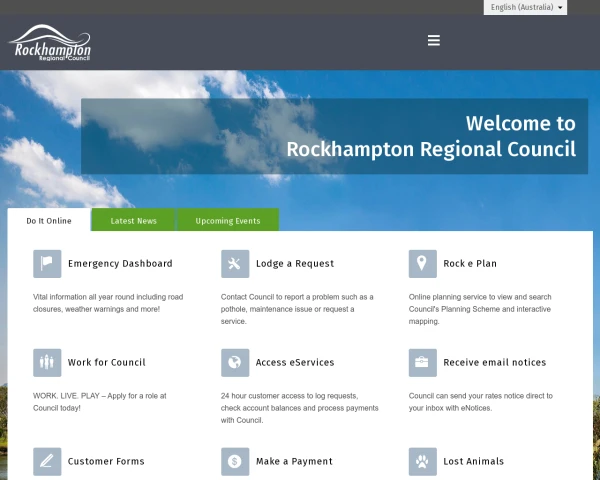Switch to the Latest News tab
The height and width of the screenshot is (480, 600).
tap(134, 221)
